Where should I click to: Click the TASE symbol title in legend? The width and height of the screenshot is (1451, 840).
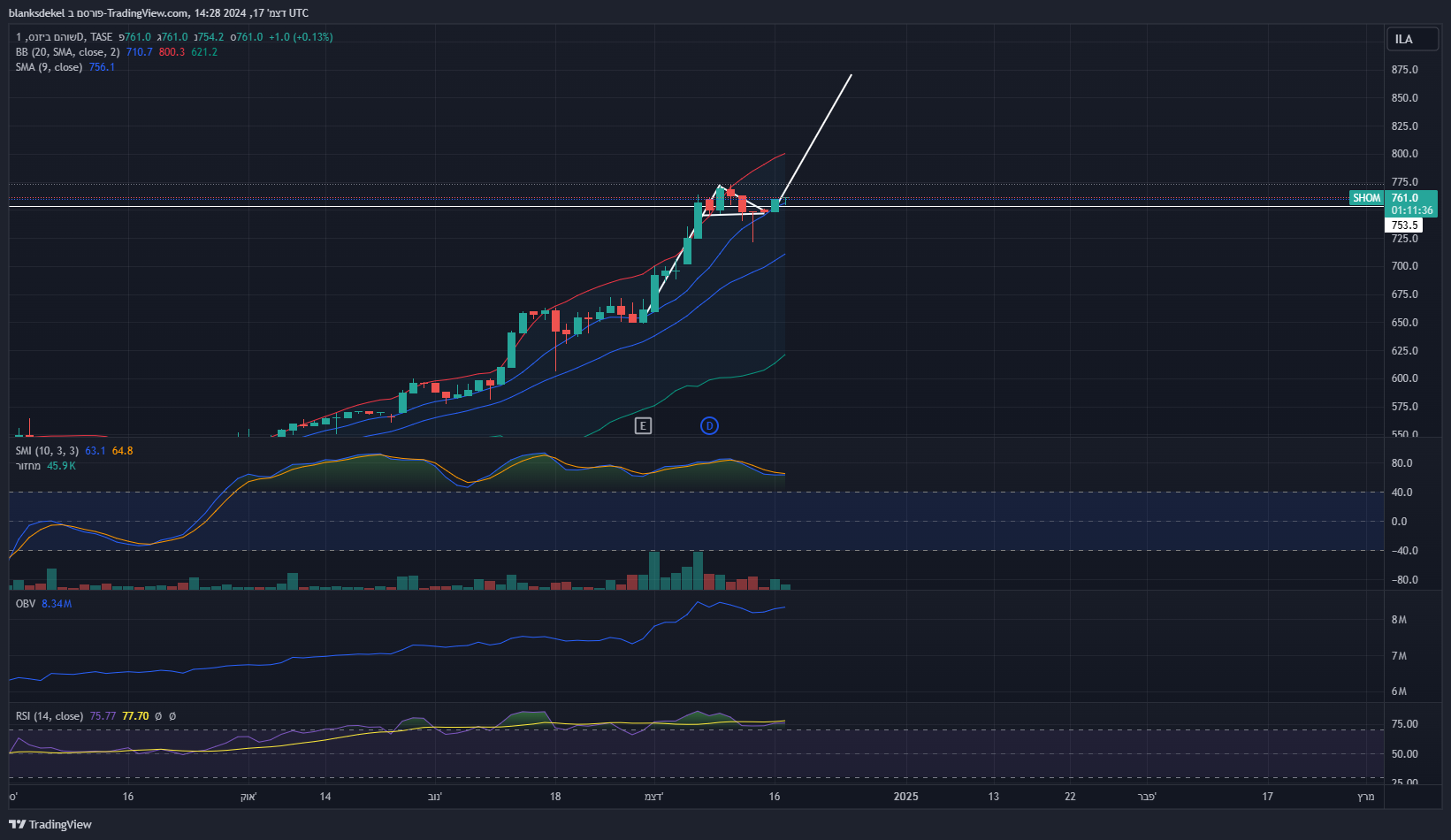64,37
